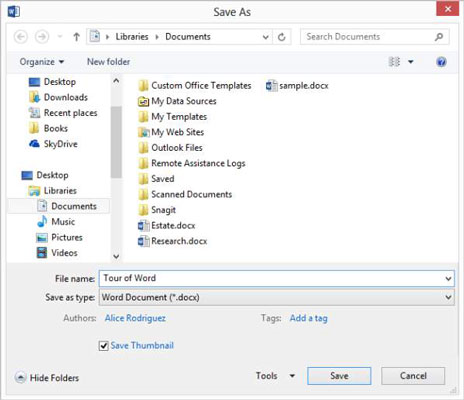Viewport: 464px width, 400px height.
Task: Click the change view icon
Action: tap(394, 62)
